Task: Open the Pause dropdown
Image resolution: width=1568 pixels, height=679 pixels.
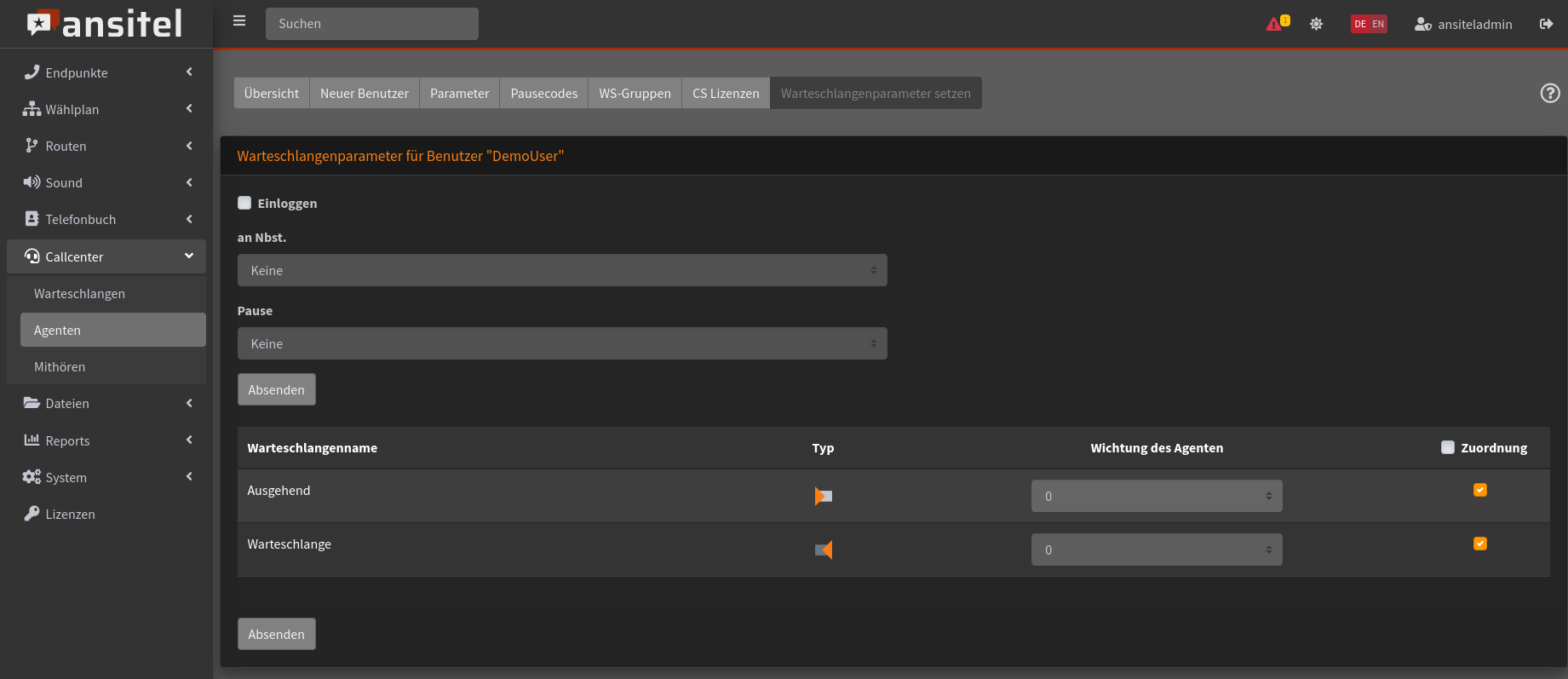Action: coord(562,343)
